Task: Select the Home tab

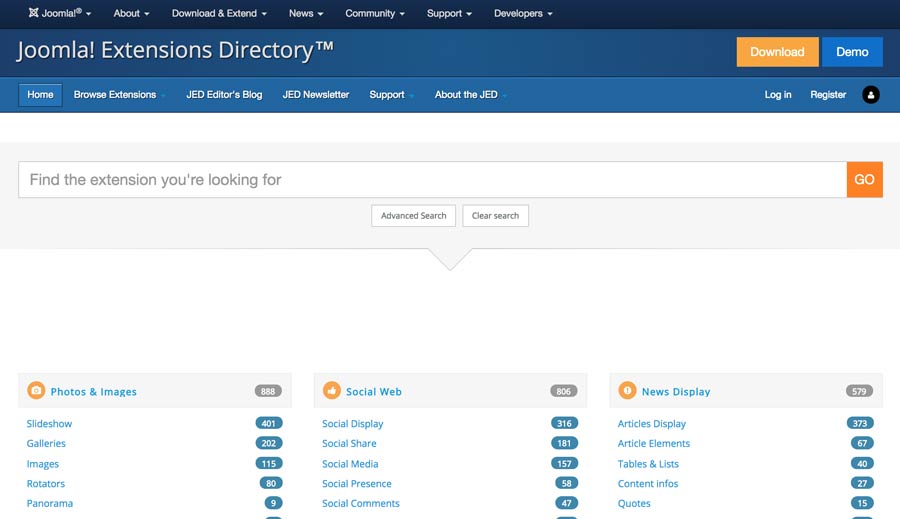Action: (x=40, y=95)
